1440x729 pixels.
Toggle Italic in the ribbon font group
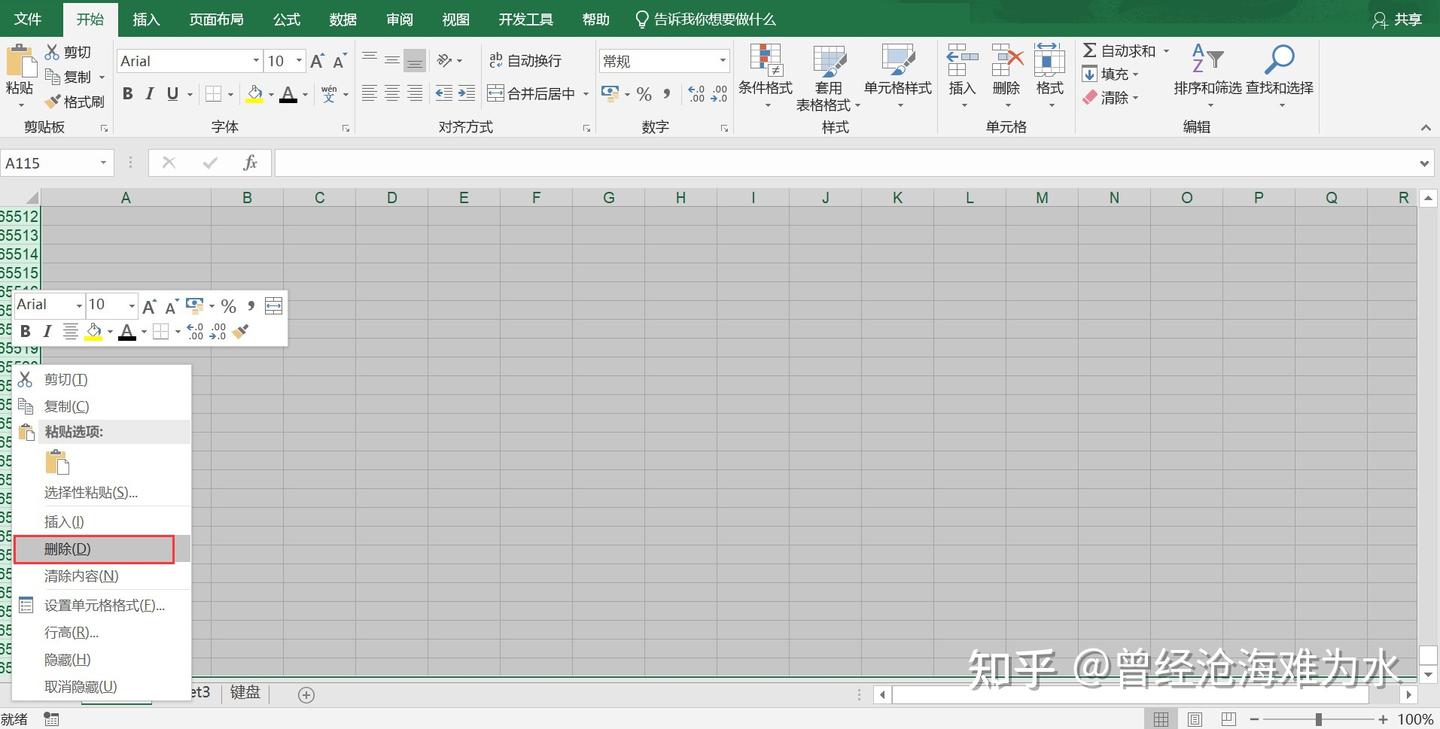click(149, 94)
